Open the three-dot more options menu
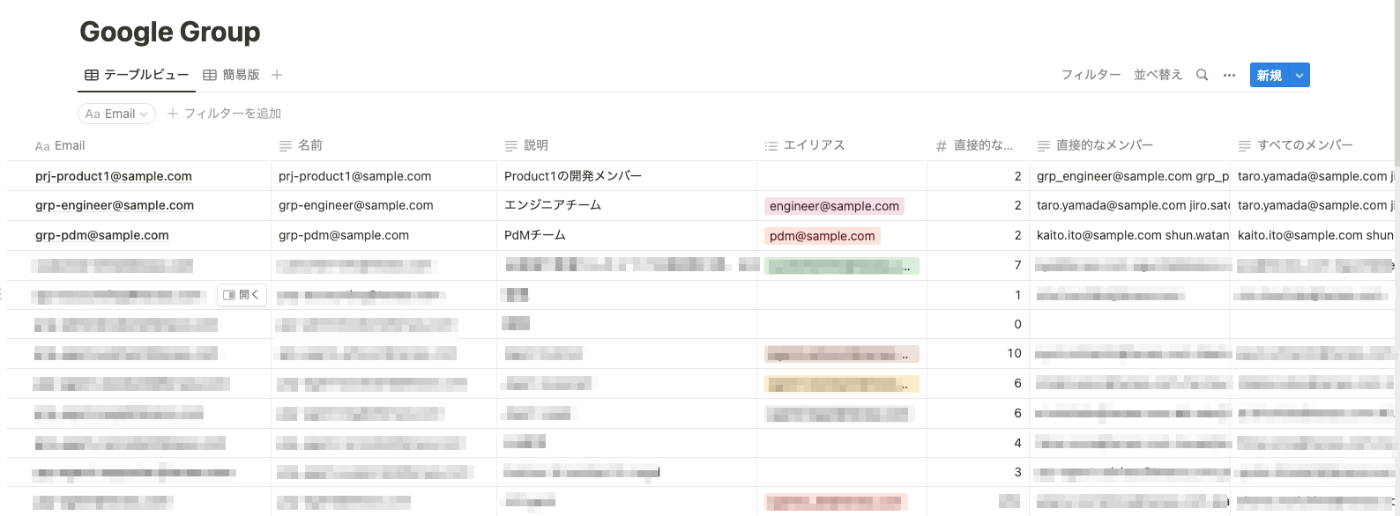1400x516 pixels. 1229,75
